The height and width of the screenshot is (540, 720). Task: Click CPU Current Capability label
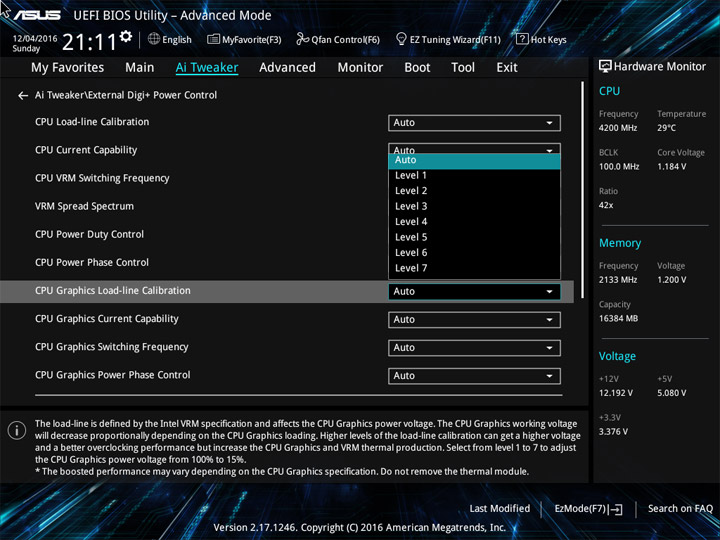[x=86, y=150]
